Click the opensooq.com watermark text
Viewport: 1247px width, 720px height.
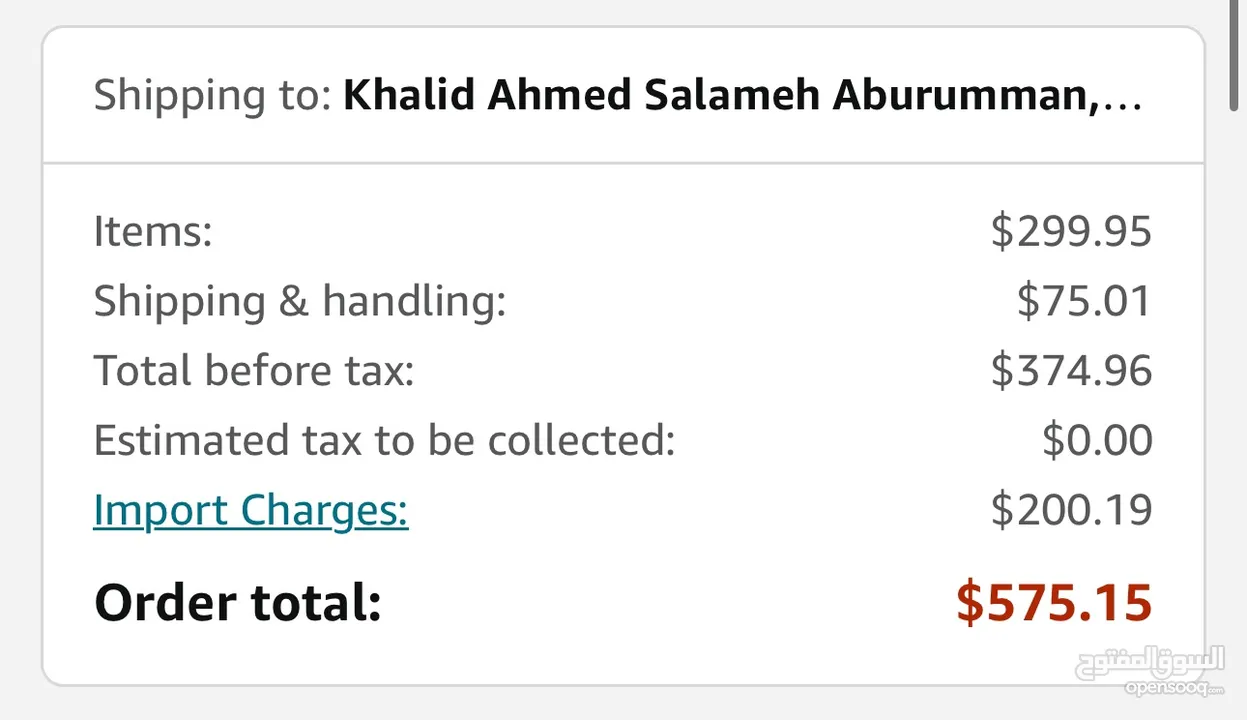[1174, 689]
